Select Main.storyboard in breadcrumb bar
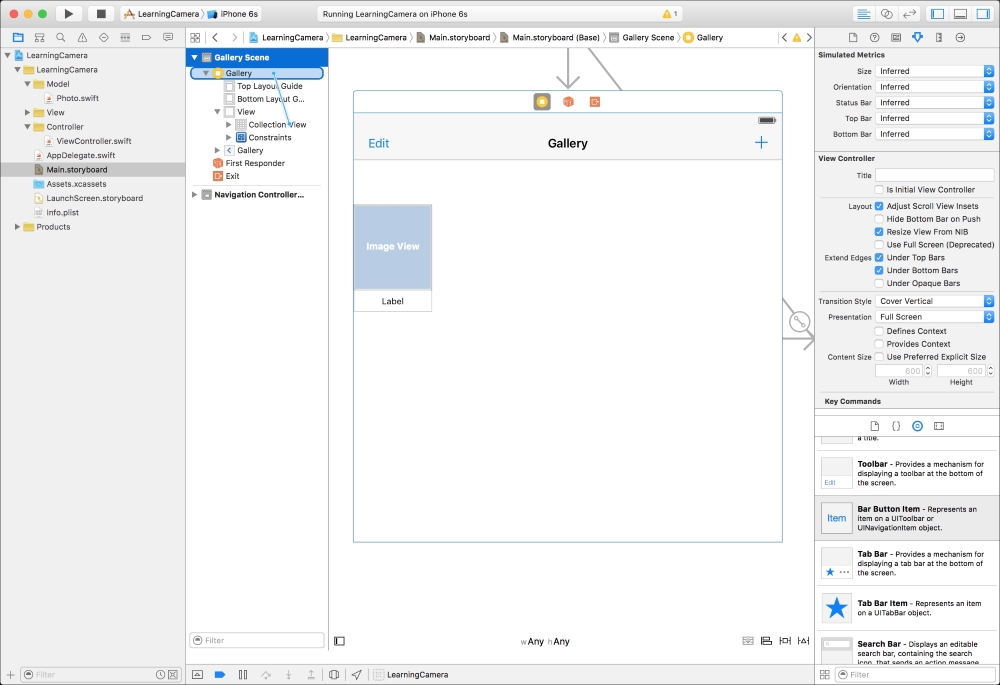 459,37
